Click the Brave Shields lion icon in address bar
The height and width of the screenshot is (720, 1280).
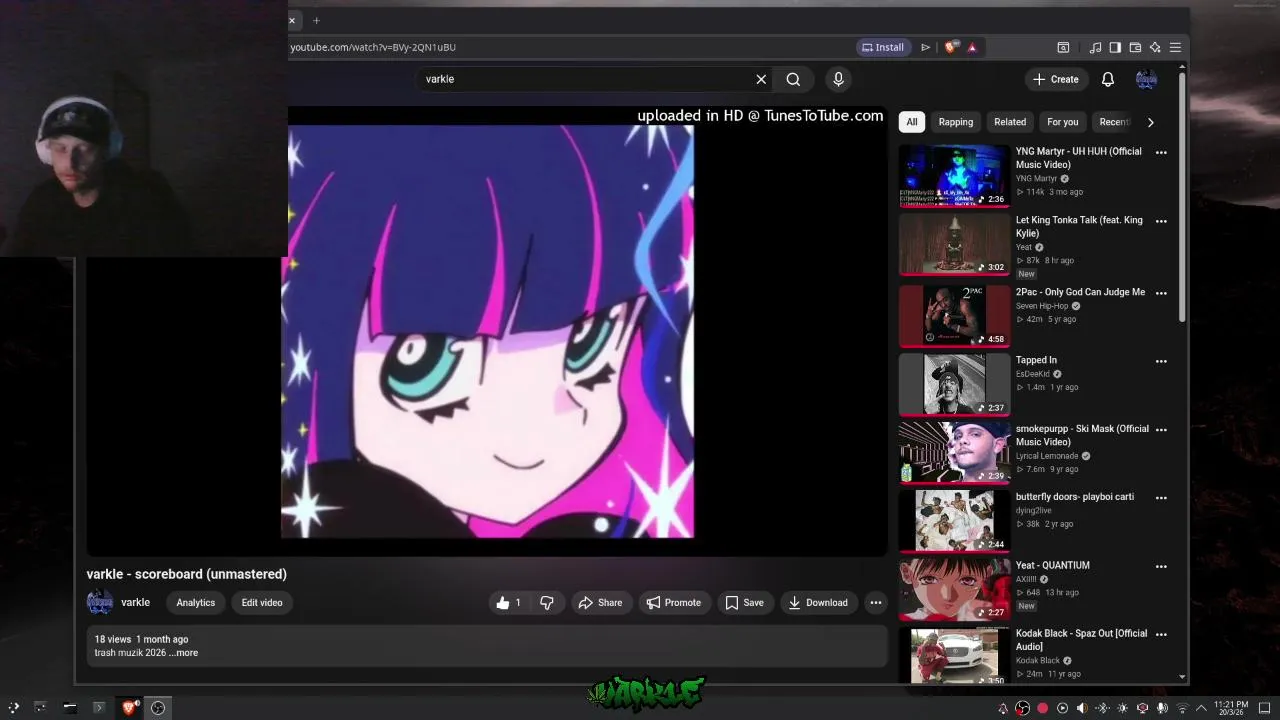point(951,47)
